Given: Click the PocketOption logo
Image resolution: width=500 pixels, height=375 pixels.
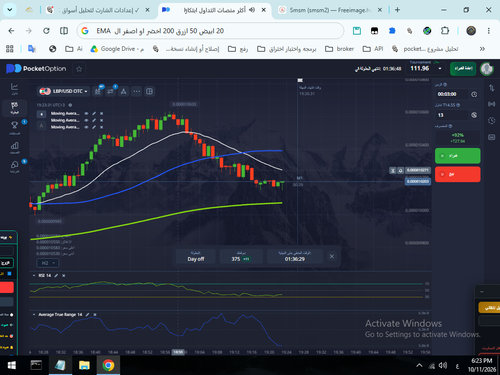Looking at the screenshot, I should pos(36,69).
